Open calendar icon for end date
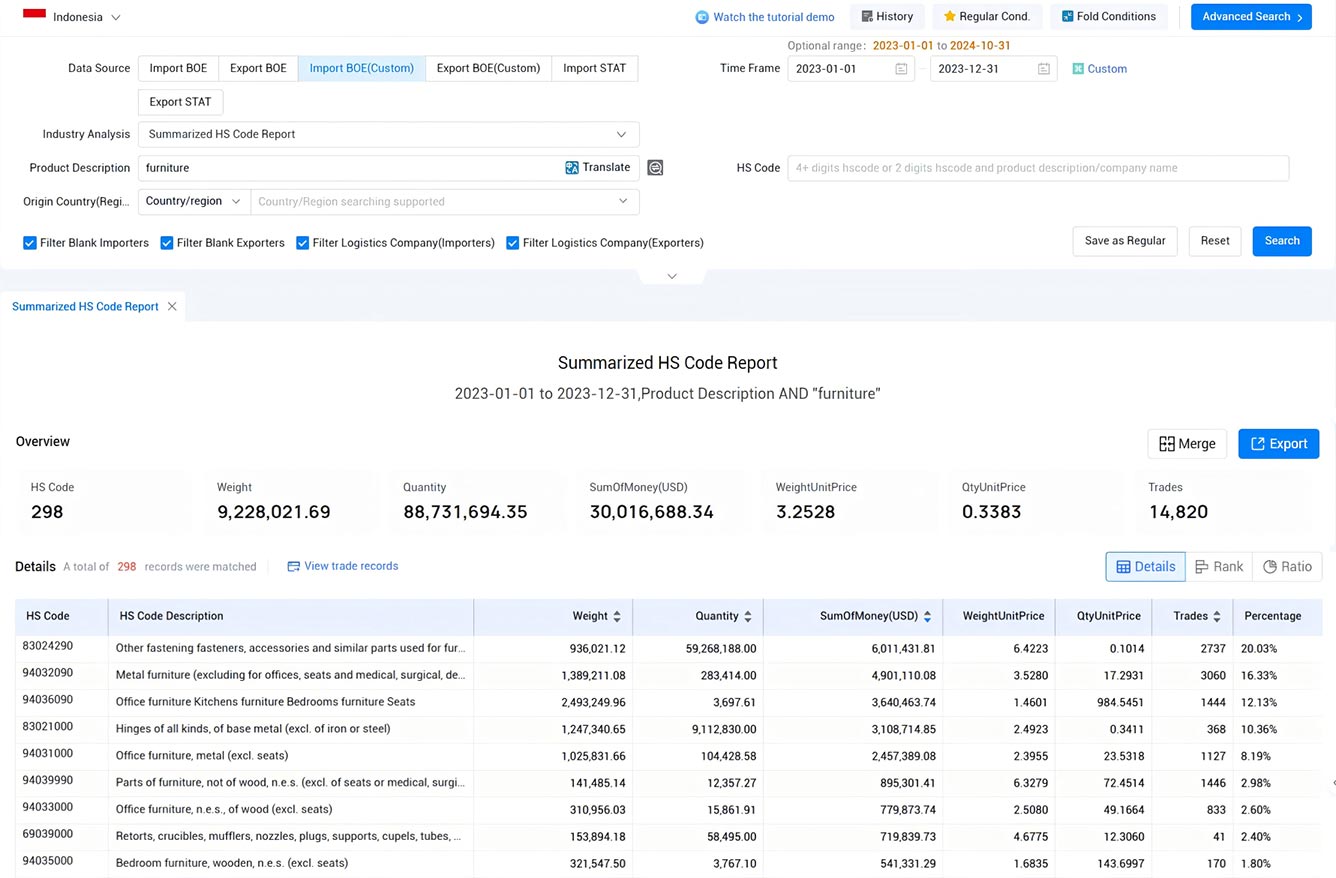 pos(1043,69)
